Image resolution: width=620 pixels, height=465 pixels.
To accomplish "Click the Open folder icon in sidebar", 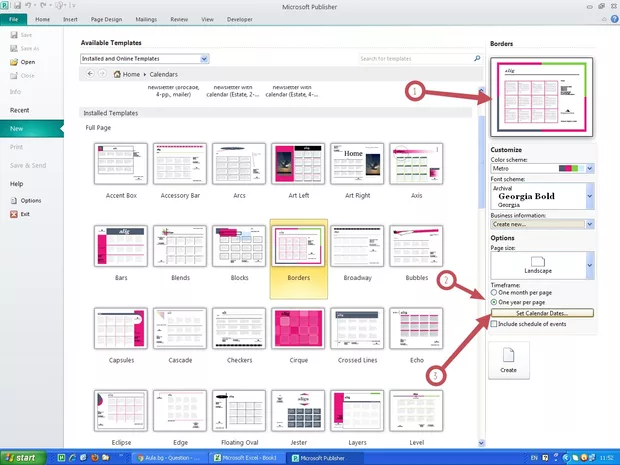I will click(x=14, y=62).
